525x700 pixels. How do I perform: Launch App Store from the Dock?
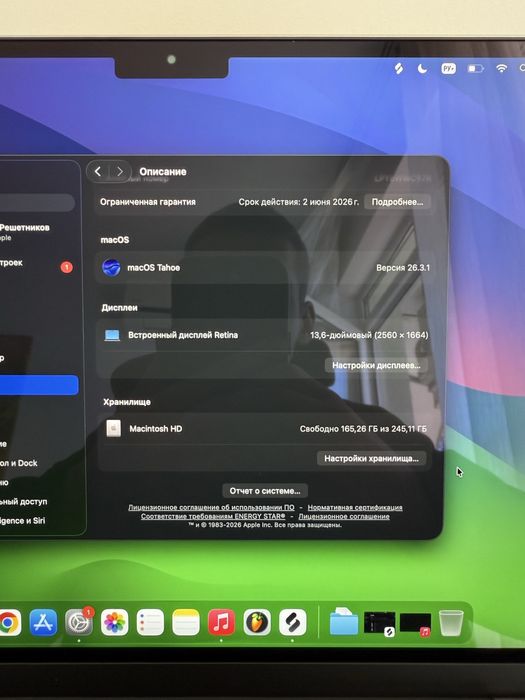point(43,622)
